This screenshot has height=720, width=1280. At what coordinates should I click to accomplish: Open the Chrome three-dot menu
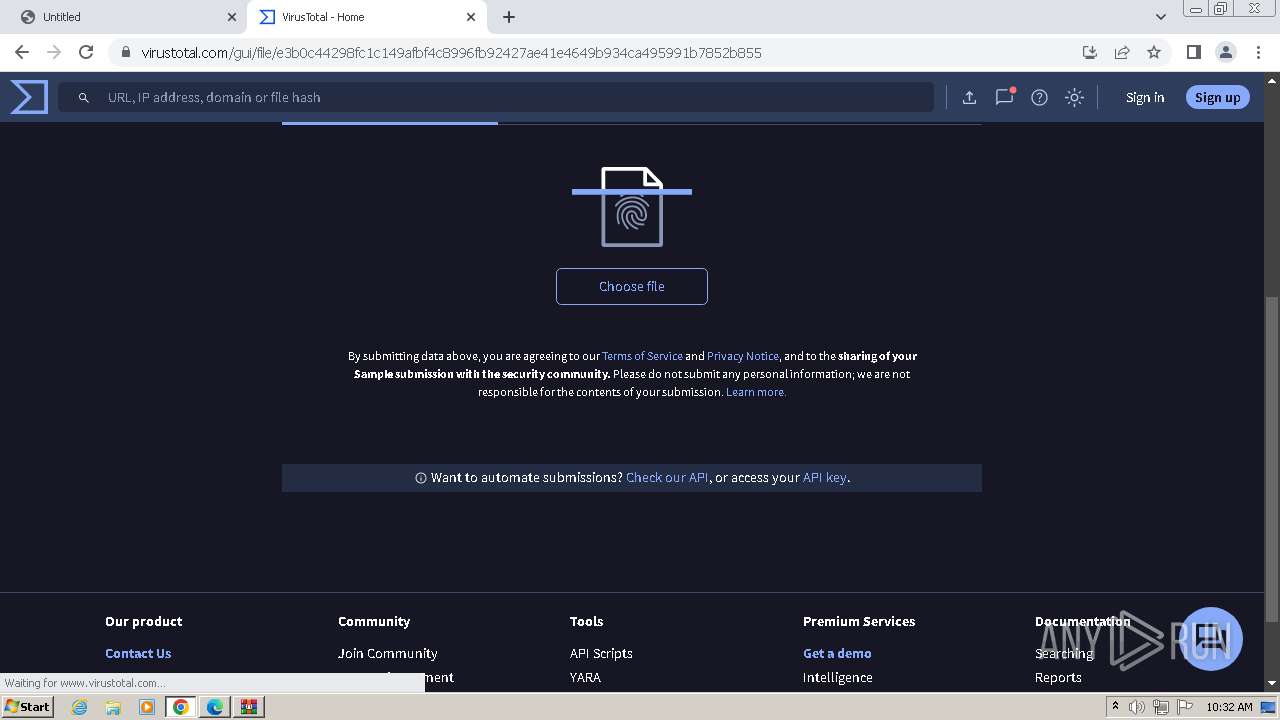coord(1256,52)
